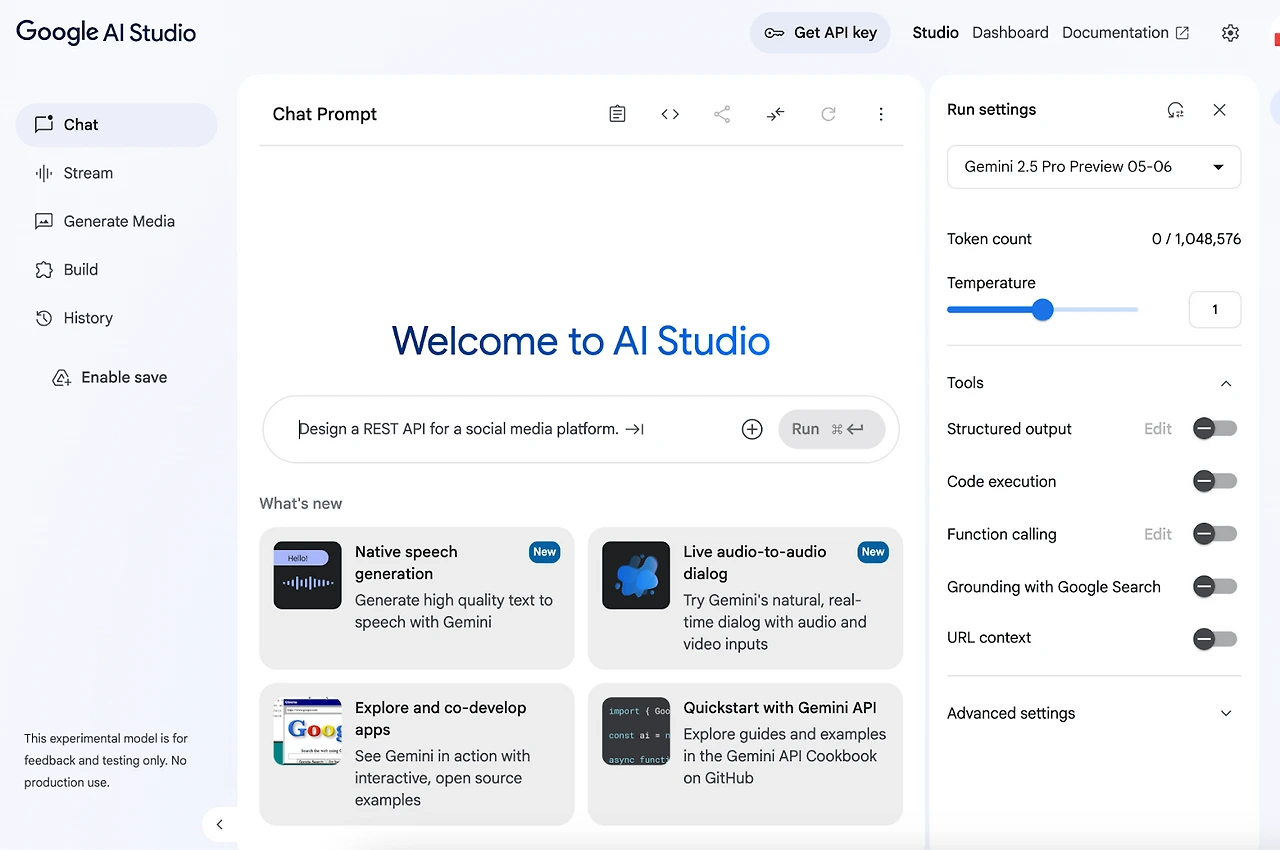The width and height of the screenshot is (1280, 850).
Task: Click the Chat Prompt title
Action: coord(325,114)
